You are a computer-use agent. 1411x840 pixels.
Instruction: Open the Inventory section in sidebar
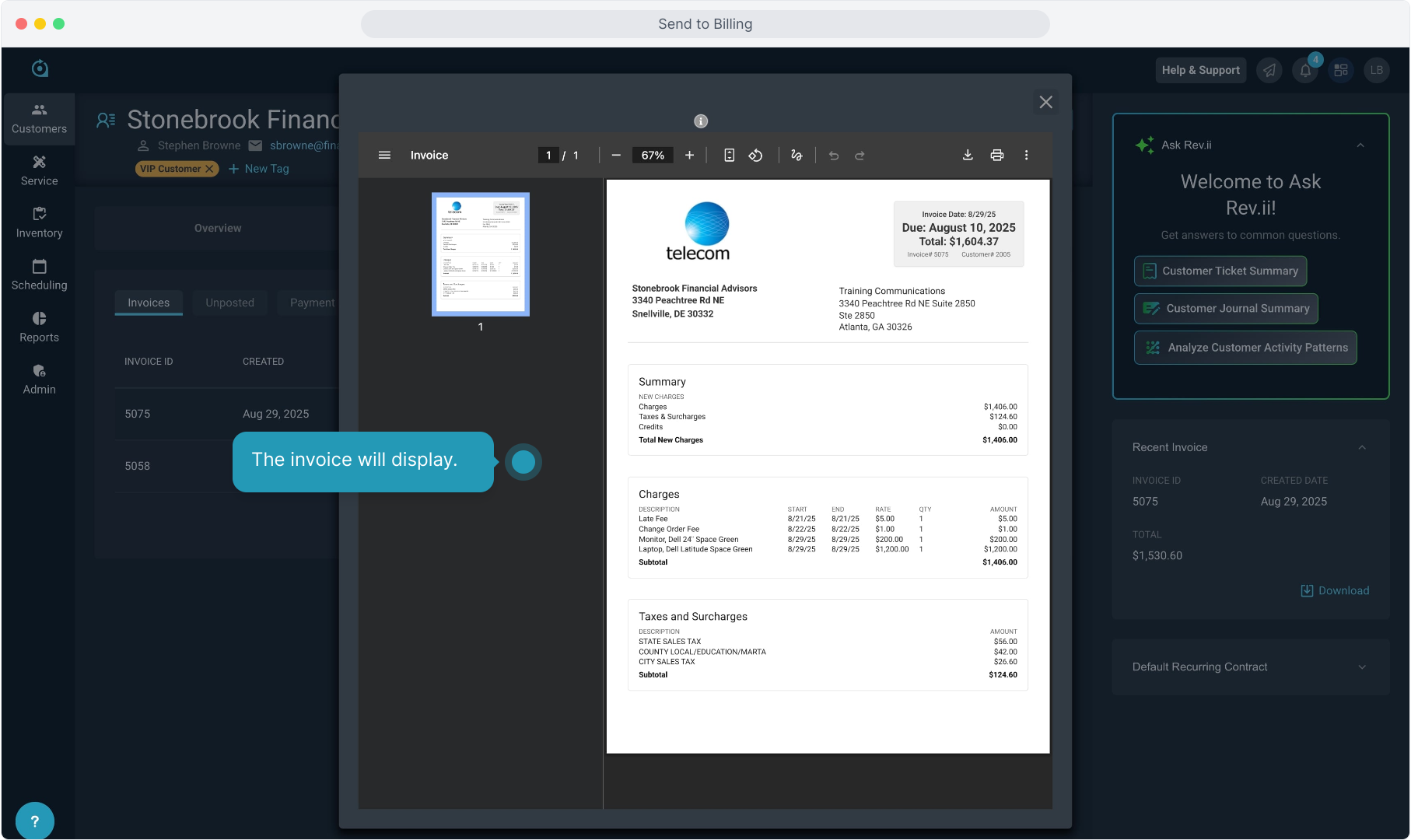pos(39,223)
